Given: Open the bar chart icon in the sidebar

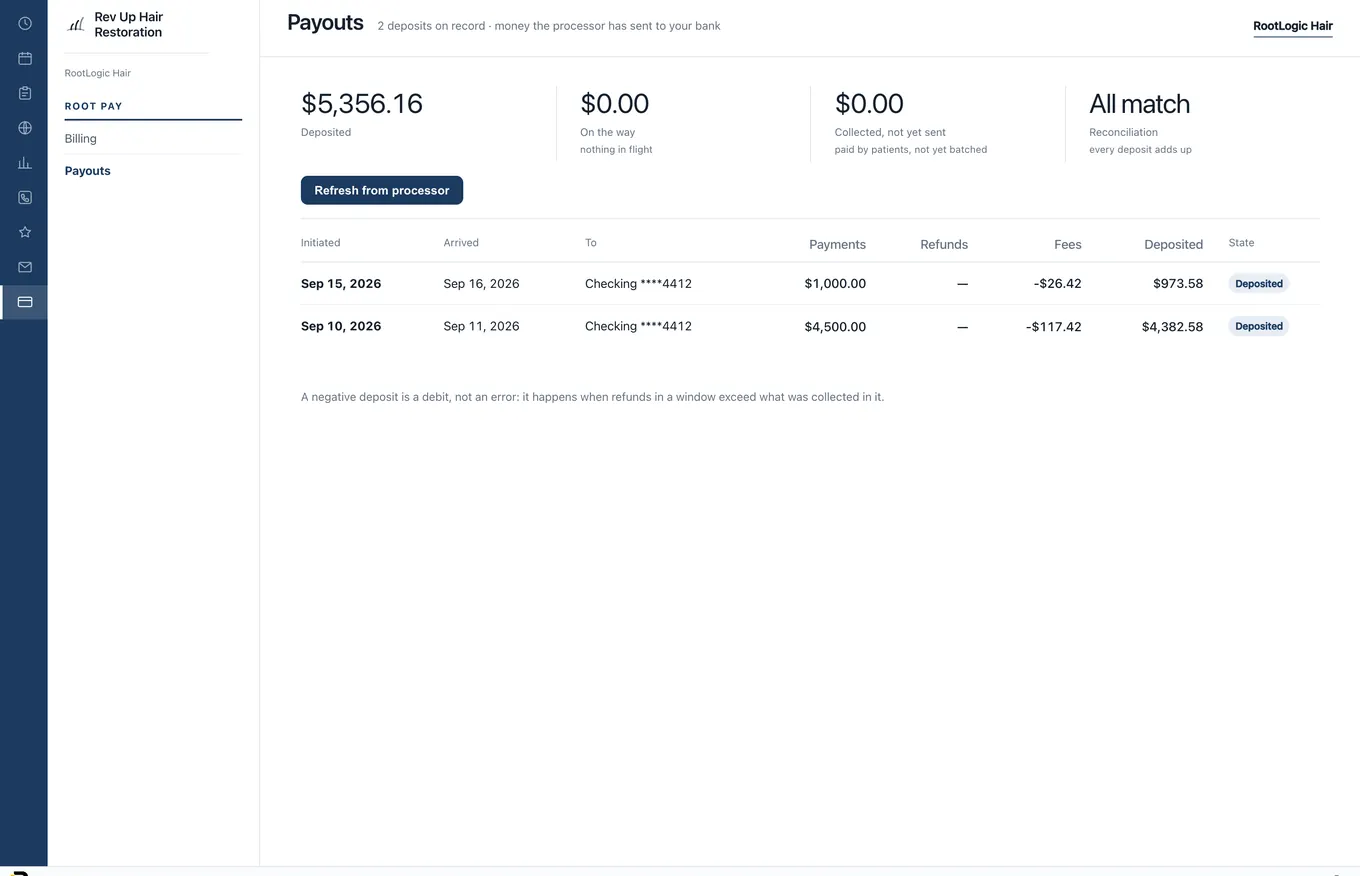Looking at the screenshot, I should [x=24, y=163].
